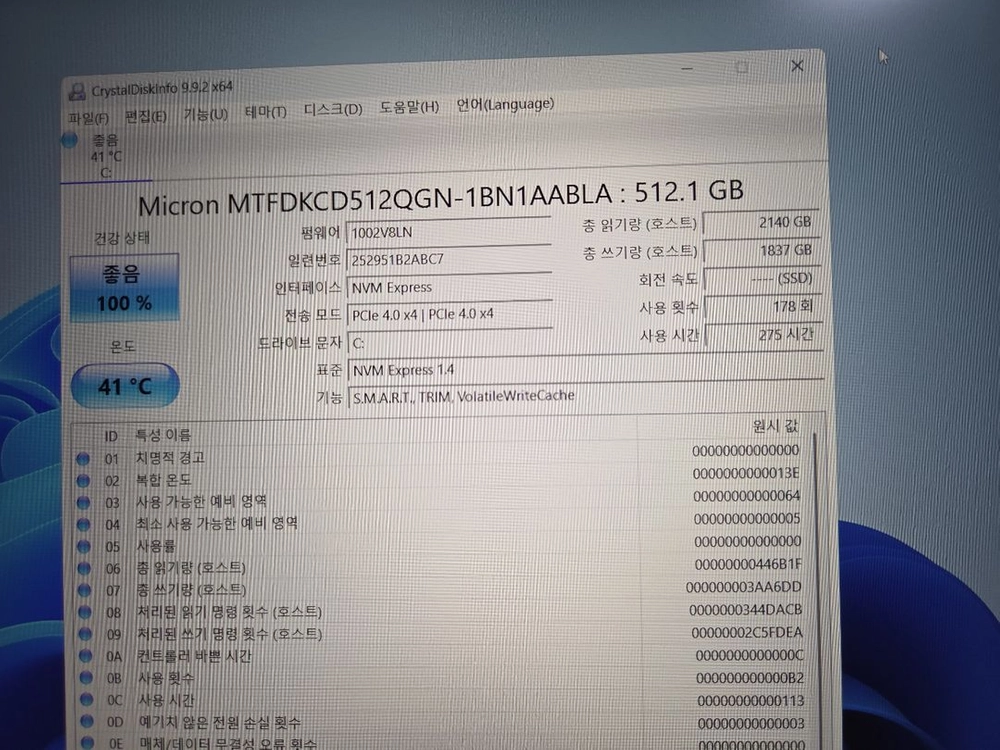Select the 컨트롤러 바쁜 시간 row name
Screen dimensions: 1000x750
[x=195, y=656]
